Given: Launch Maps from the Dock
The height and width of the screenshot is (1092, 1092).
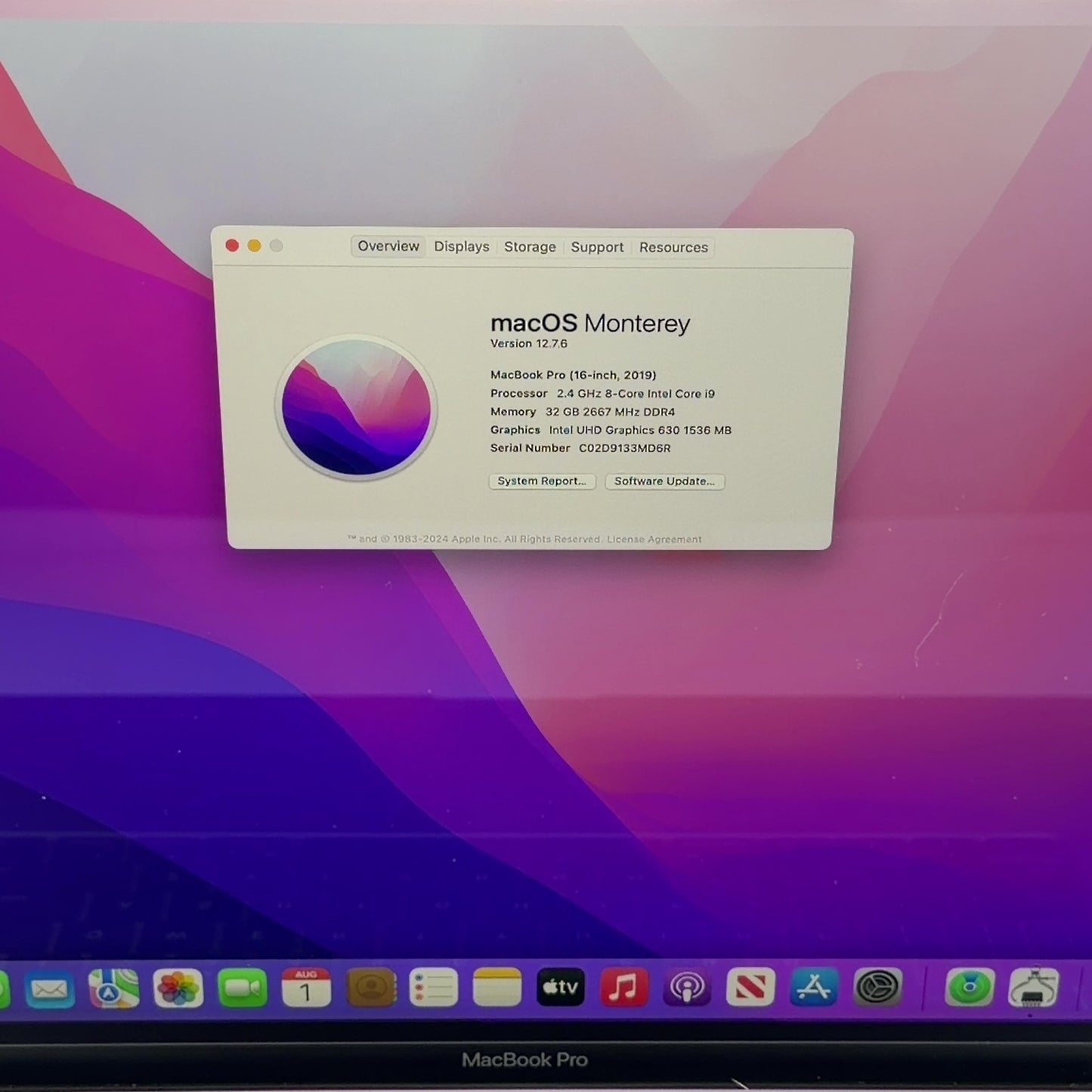Looking at the screenshot, I should pyautogui.click(x=113, y=988).
